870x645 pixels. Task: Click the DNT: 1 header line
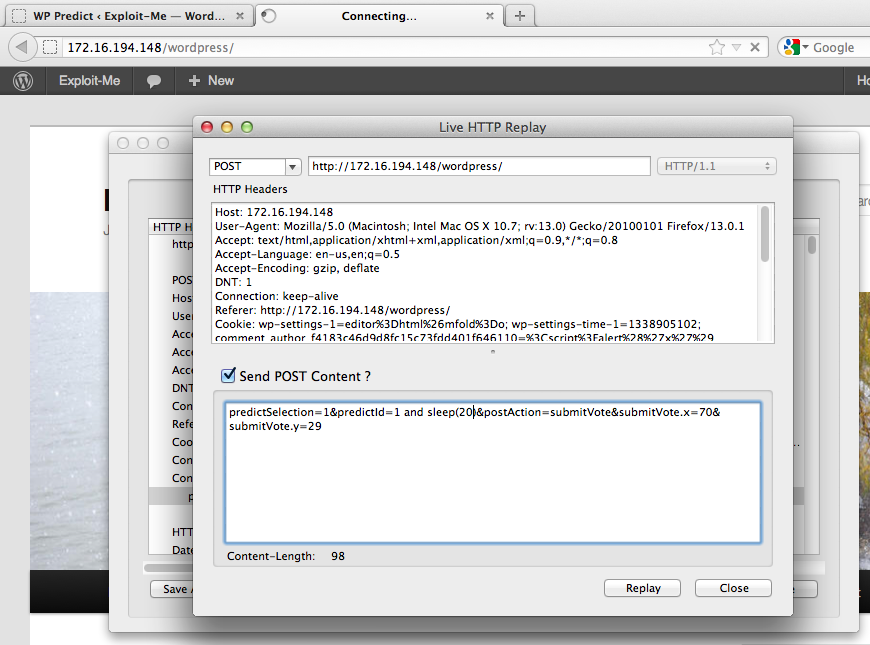[x=233, y=282]
